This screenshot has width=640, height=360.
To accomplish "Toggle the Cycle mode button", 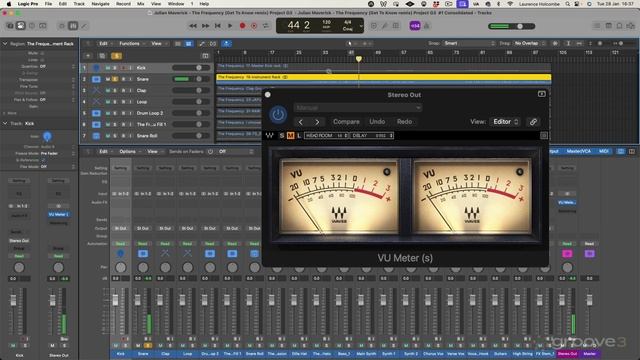I will (266, 26).
